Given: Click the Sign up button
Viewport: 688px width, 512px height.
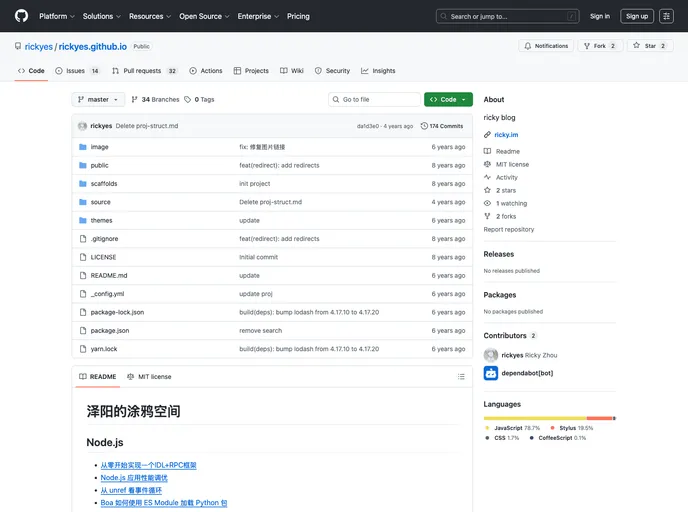Looking at the screenshot, I should (x=636, y=16).
